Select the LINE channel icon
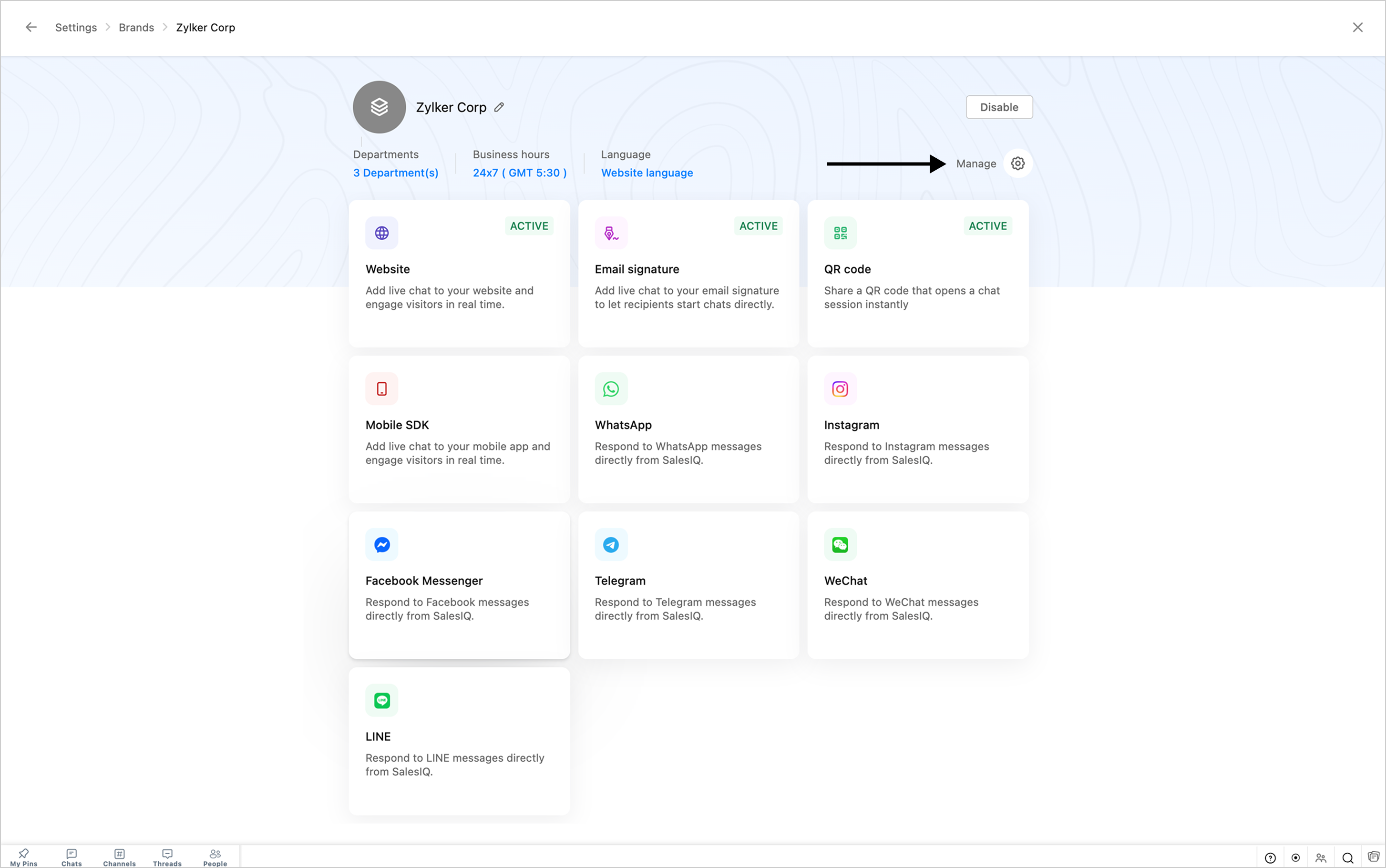 (x=382, y=700)
